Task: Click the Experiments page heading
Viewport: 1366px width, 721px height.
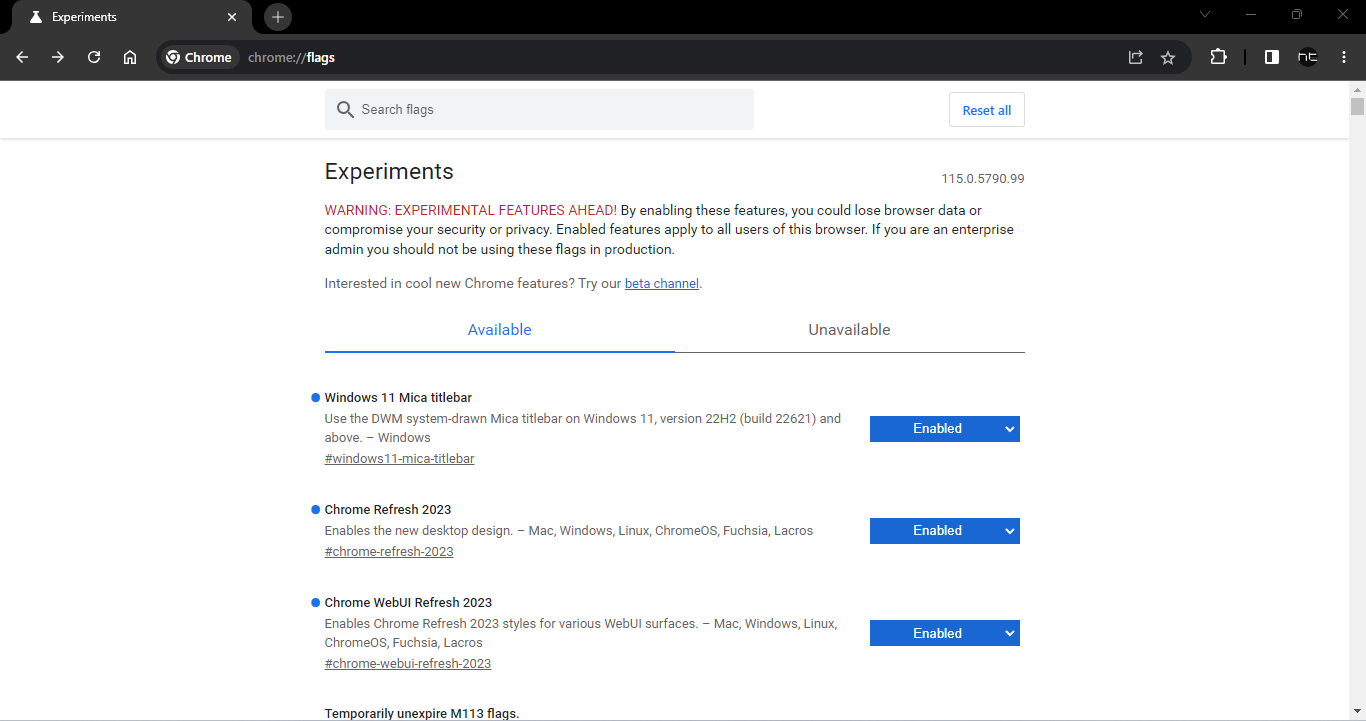Action: pos(389,171)
